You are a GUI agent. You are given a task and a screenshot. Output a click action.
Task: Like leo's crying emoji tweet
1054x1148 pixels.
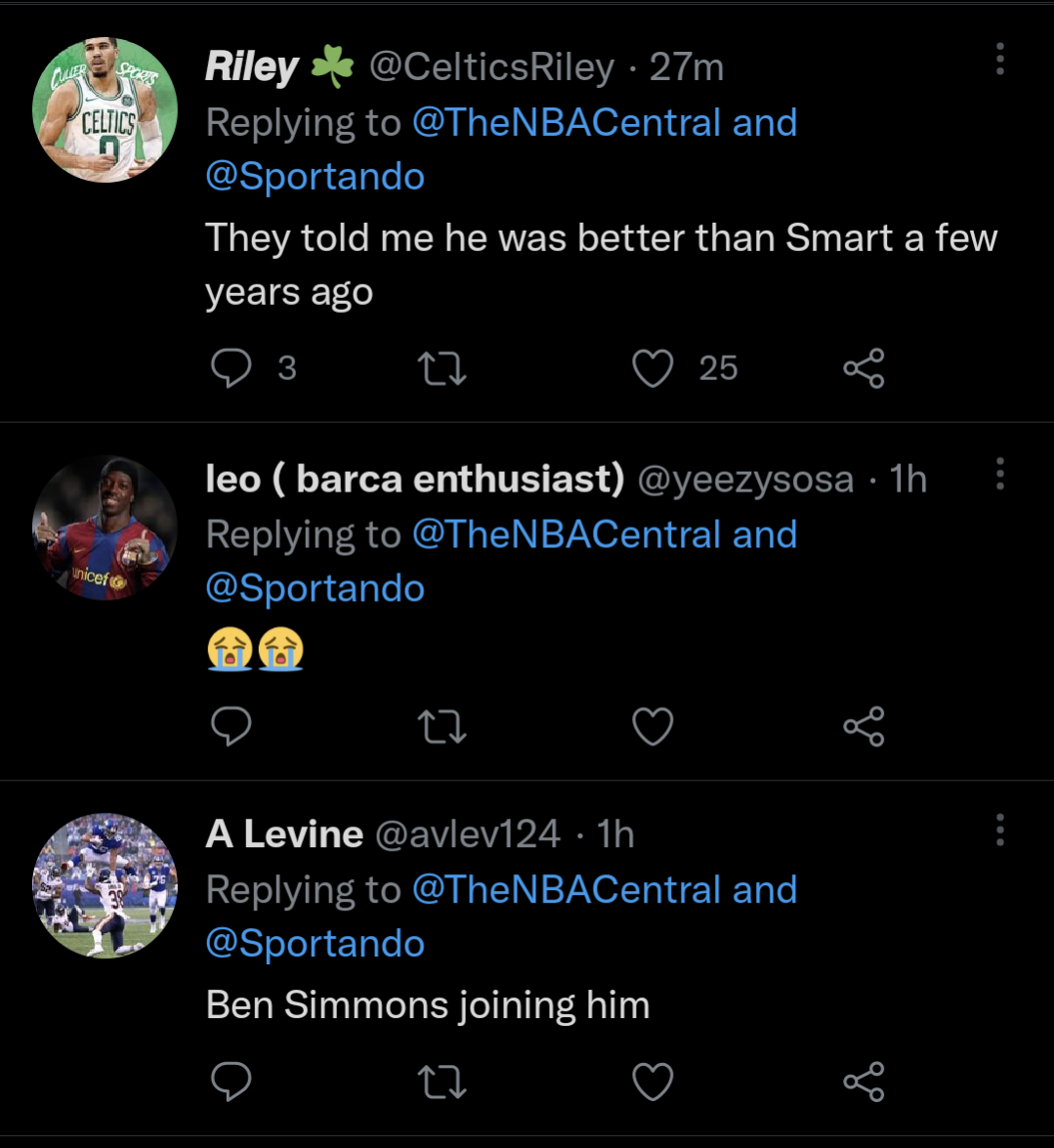(653, 726)
